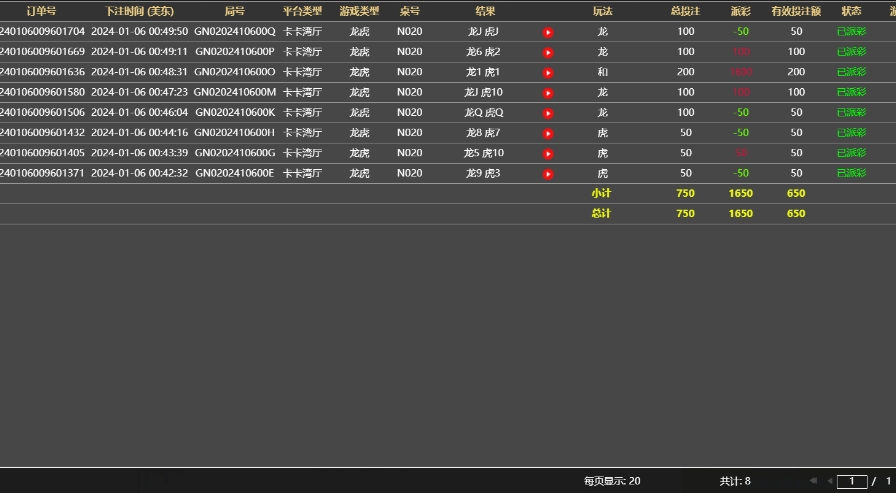This screenshot has height=493, width=896.
Task: Play video replay for round GN0202410600H
Action: 548,134
